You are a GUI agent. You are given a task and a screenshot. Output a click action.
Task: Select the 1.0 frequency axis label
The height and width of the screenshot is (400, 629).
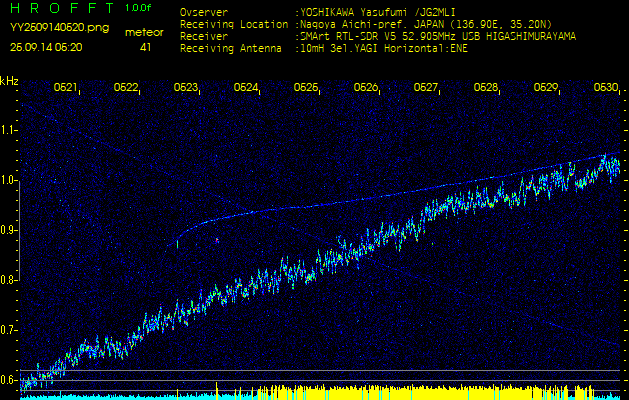pos(9,180)
